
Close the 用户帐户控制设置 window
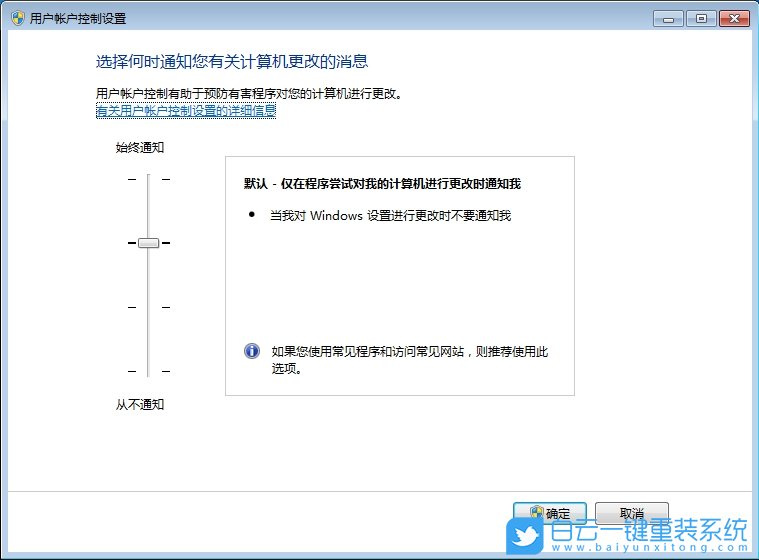(x=734, y=19)
